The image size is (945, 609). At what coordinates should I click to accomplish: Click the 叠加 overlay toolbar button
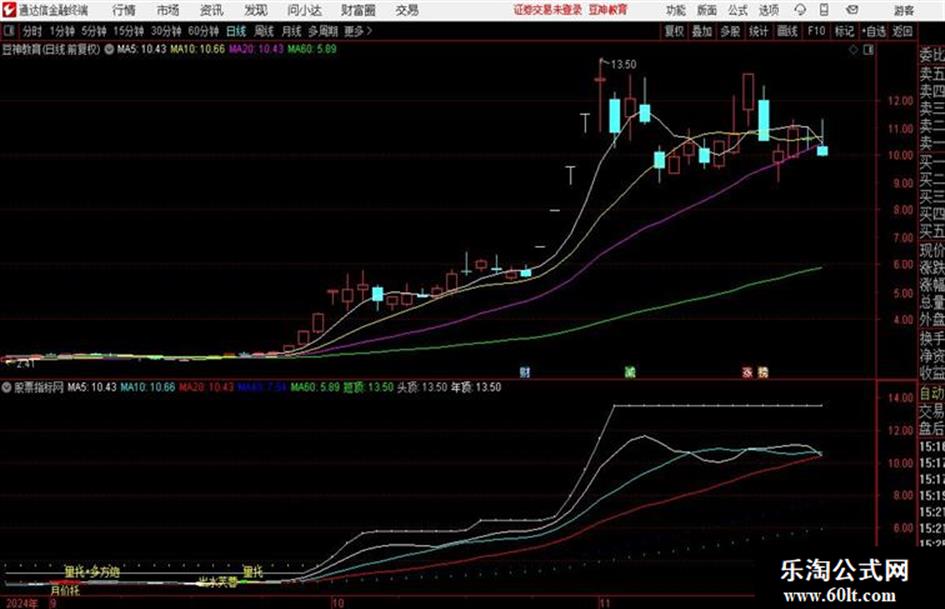(702, 31)
